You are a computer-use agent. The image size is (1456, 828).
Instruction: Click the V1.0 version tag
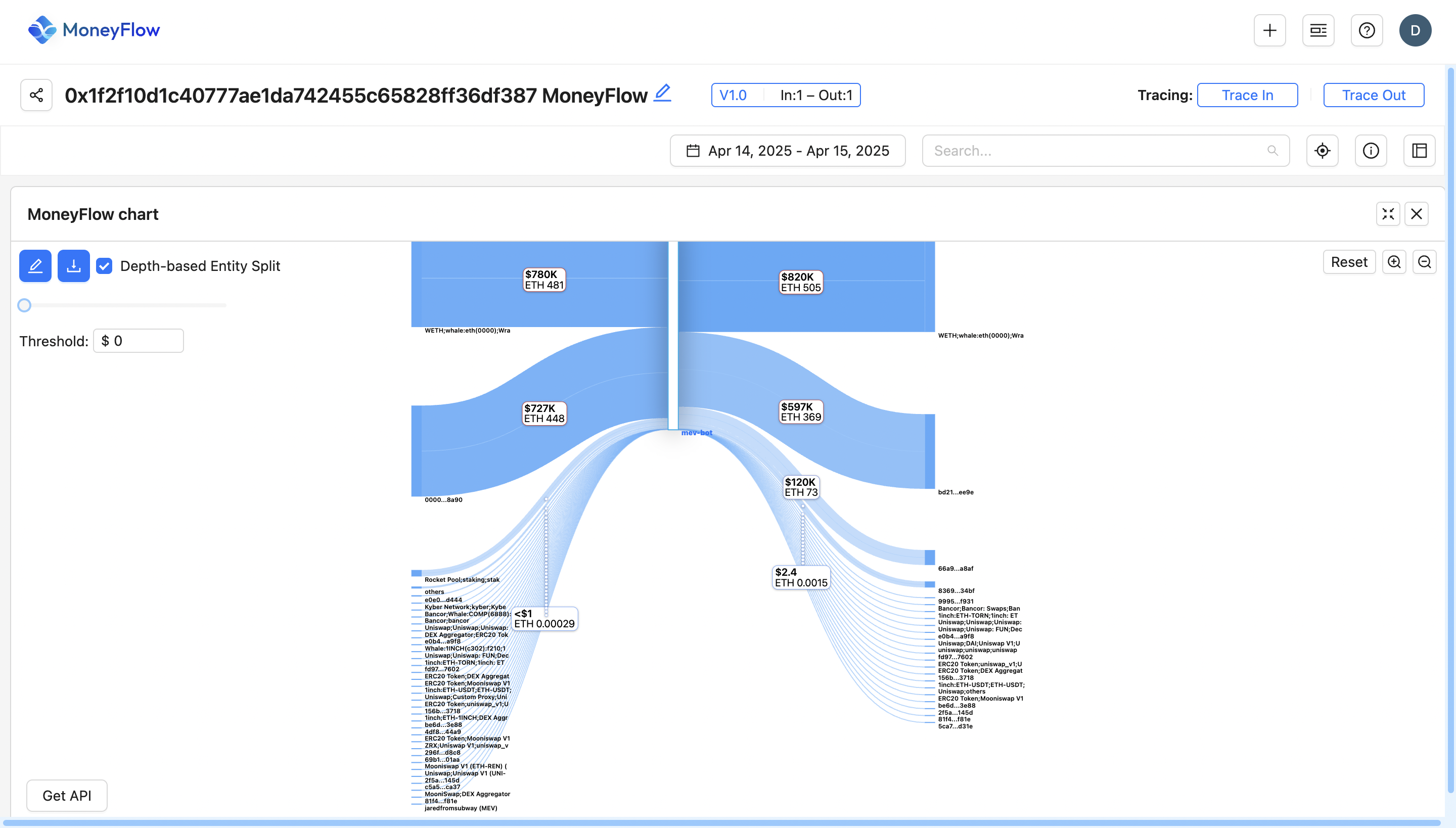coord(733,95)
